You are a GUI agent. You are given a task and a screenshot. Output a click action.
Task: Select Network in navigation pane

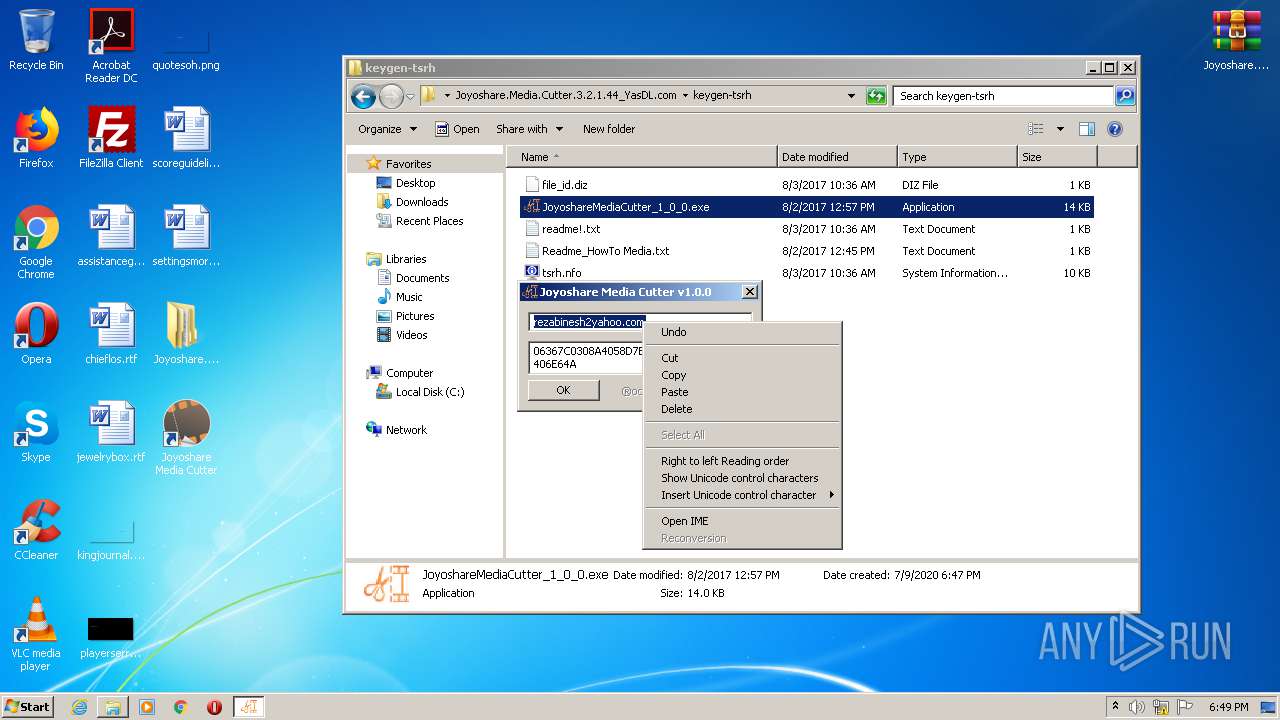pyautogui.click(x=406, y=430)
